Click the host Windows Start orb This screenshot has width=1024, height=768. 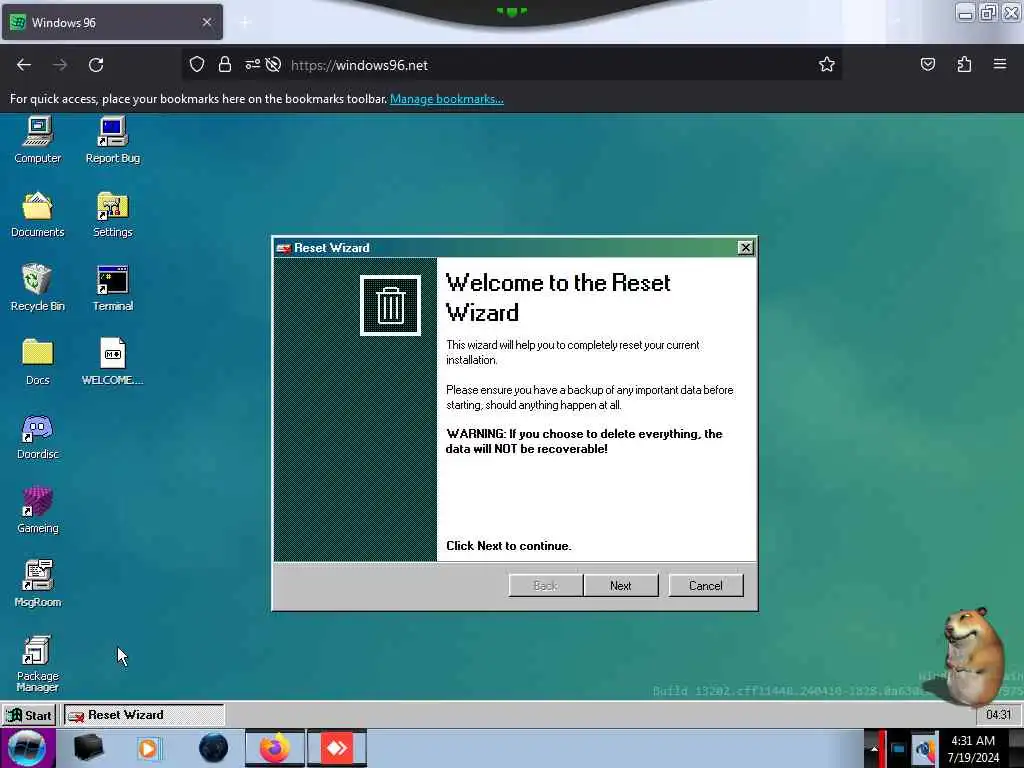27,748
